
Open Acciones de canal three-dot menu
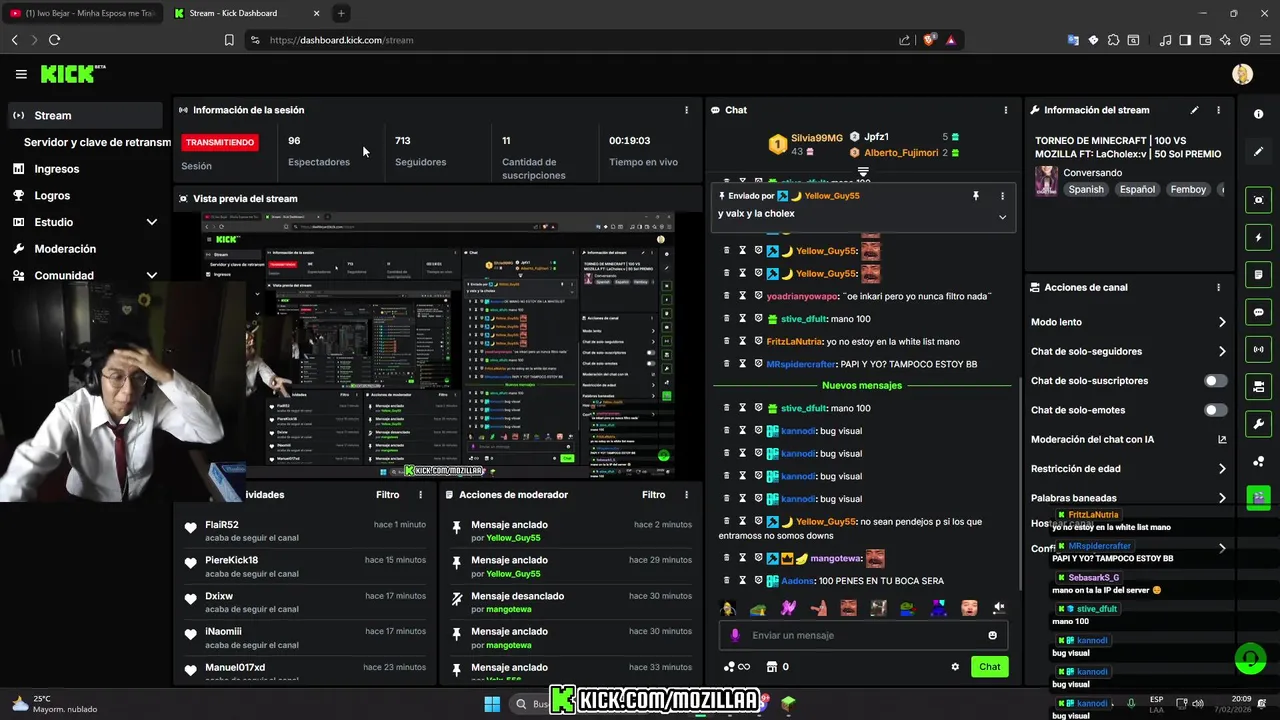pyautogui.click(x=1218, y=287)
